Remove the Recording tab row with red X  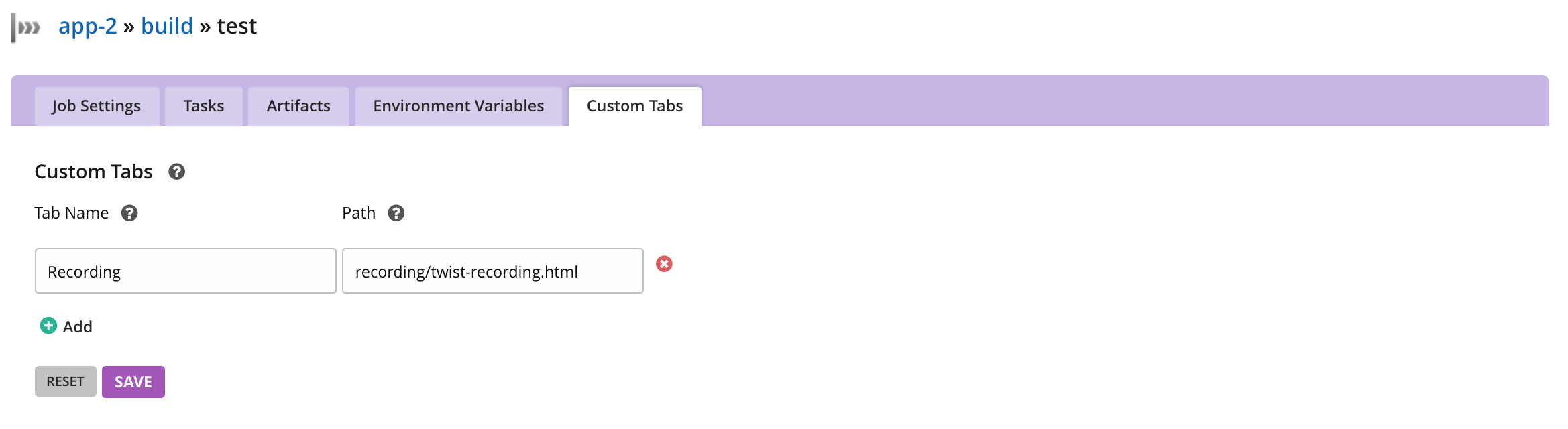(664, 264)
